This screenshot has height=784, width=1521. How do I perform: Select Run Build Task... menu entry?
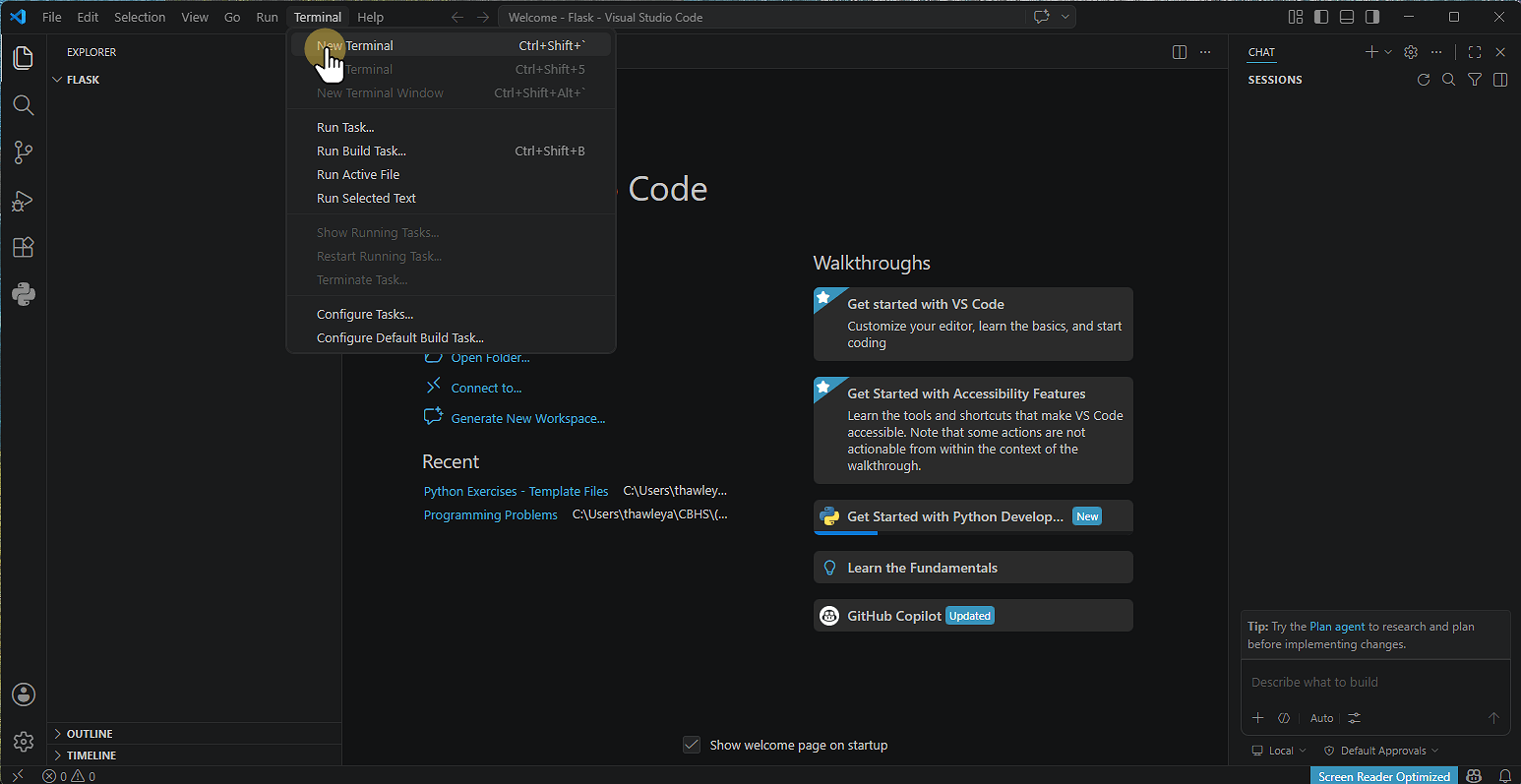click(451, 151)
